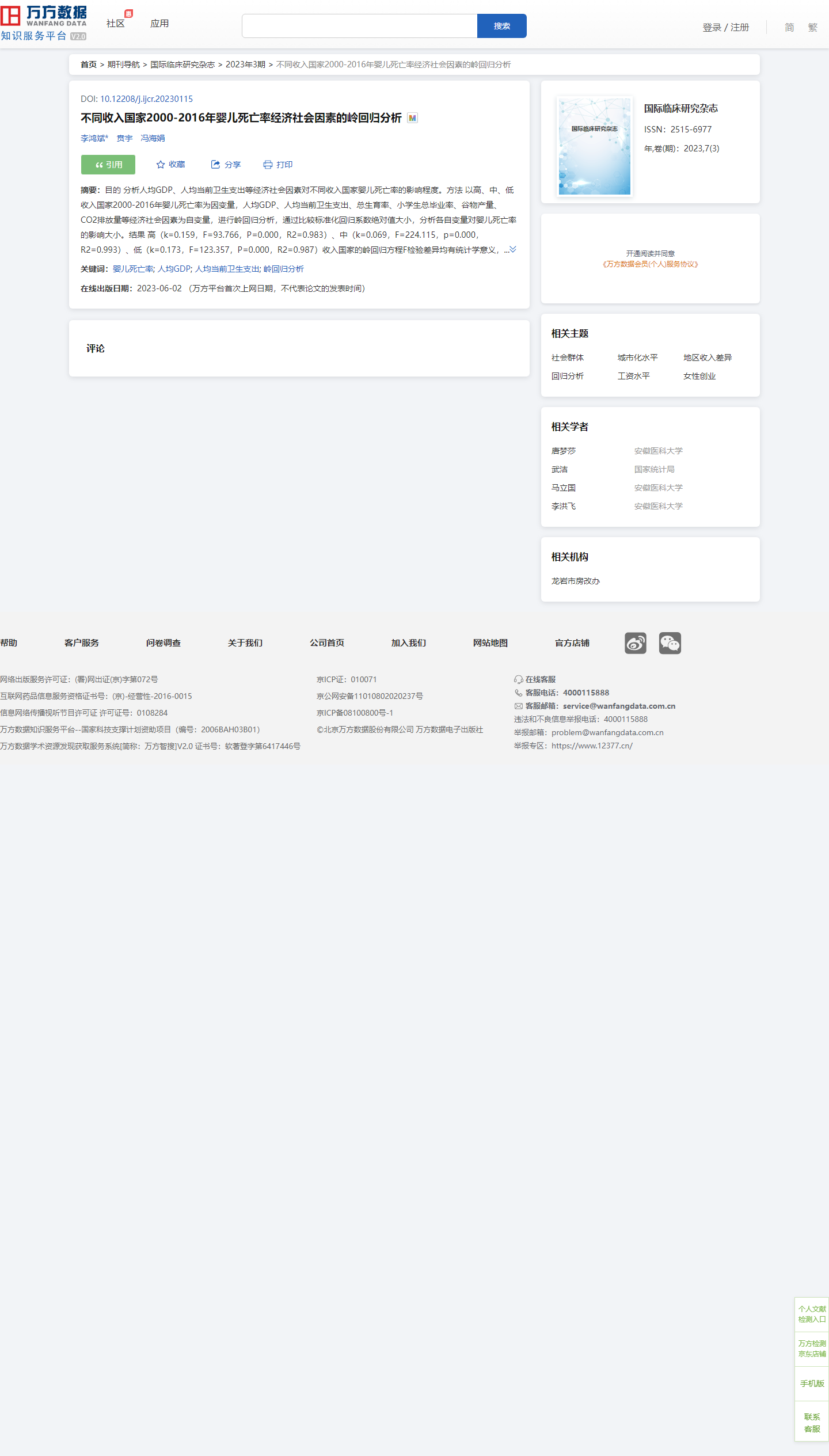Click the star 收藏 favorite icon
The height and width of the screenshot is (1456, 829).
pos(161,165)
